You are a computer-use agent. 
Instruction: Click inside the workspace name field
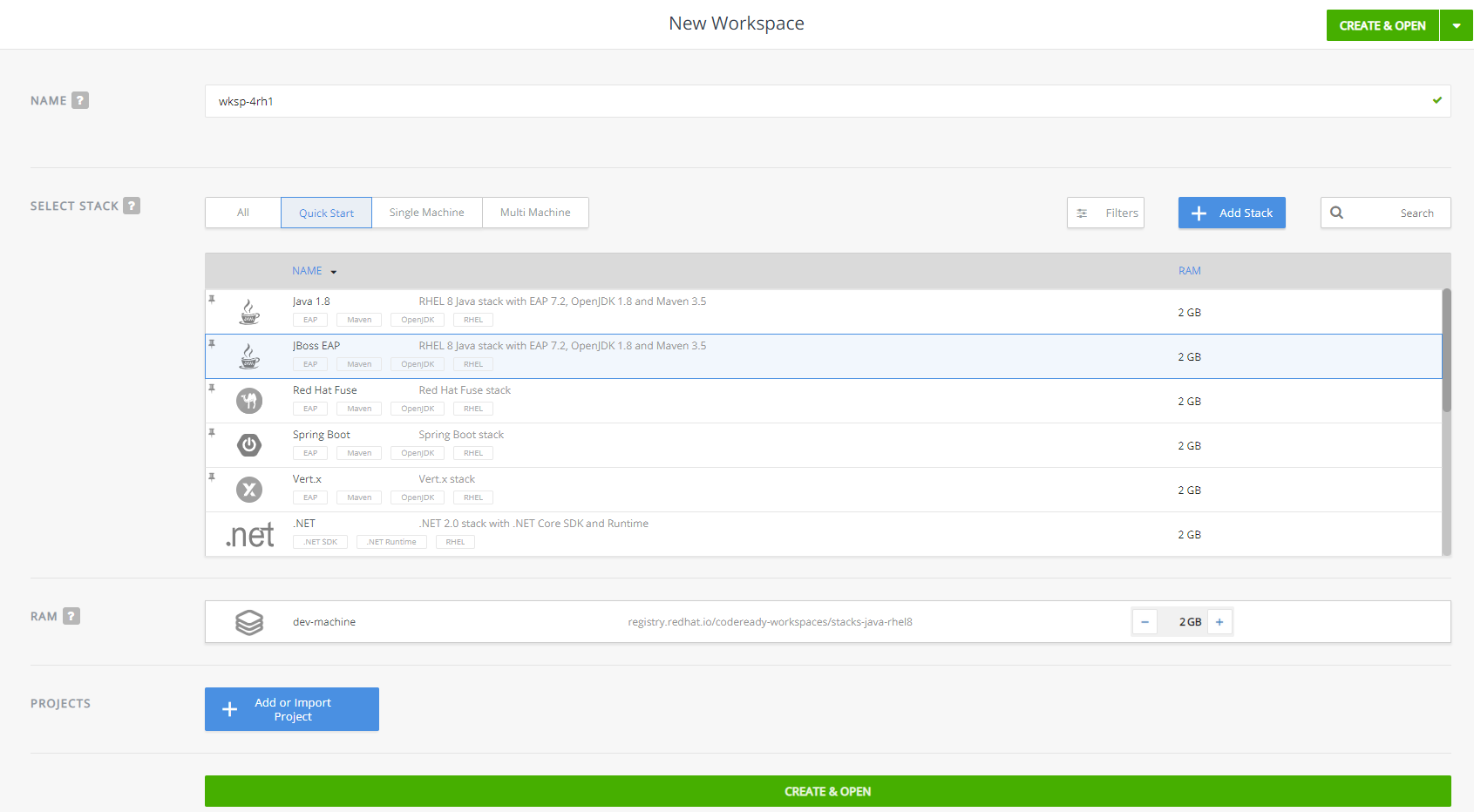click(610, 101)
